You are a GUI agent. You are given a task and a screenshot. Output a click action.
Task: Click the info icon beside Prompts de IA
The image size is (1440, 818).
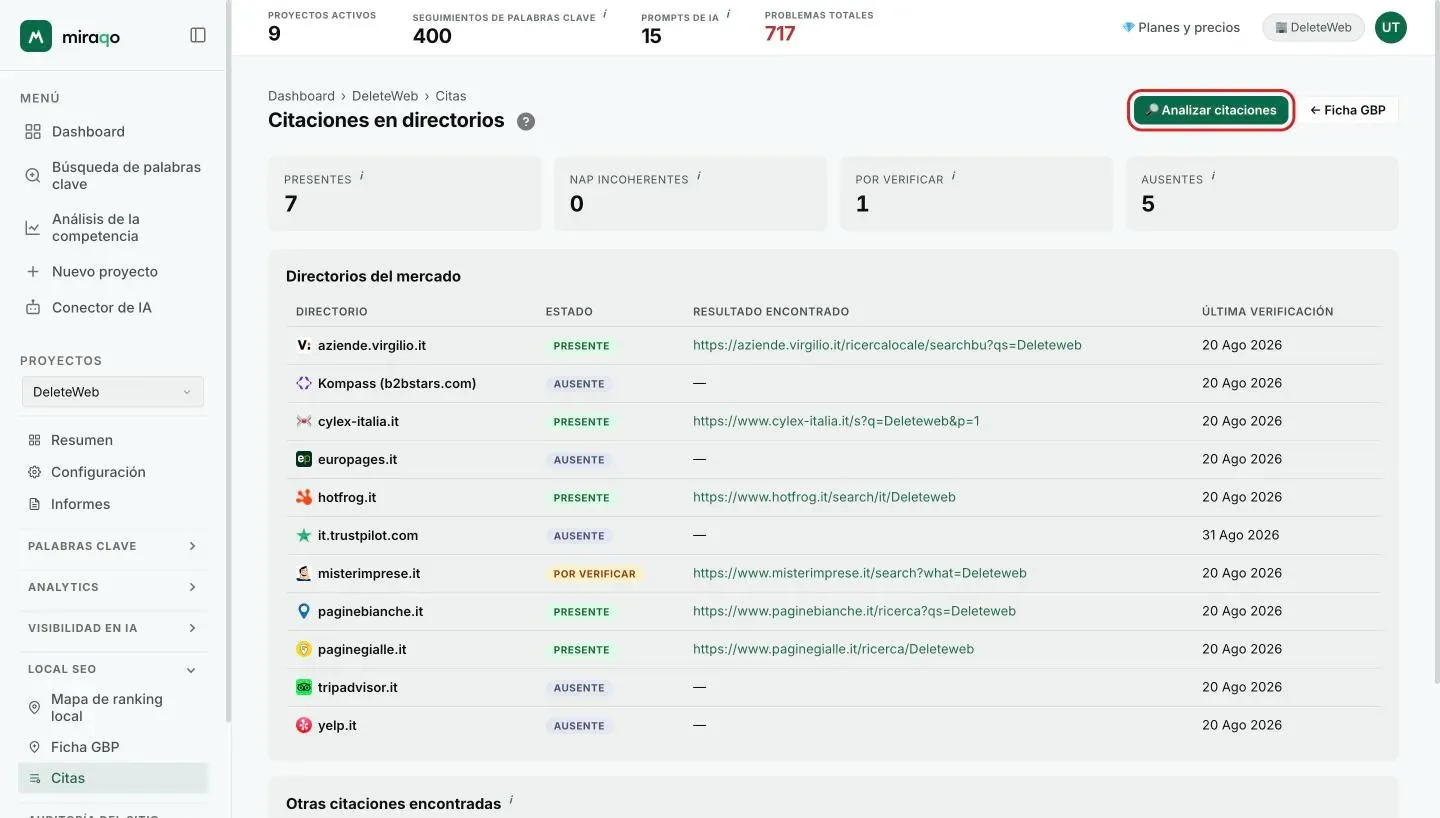(x=728, y=14)
